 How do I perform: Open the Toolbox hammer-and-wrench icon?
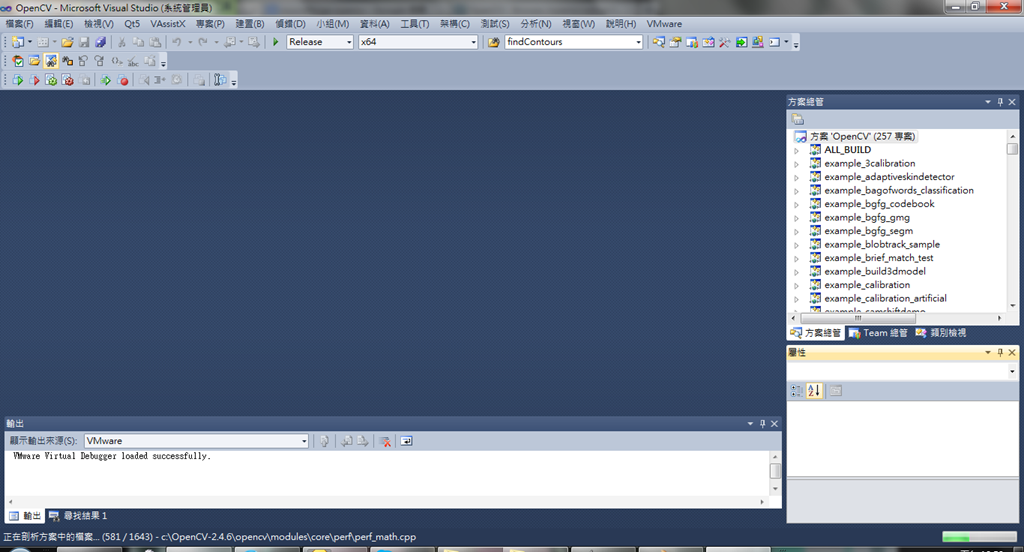(x=725, y=42)
